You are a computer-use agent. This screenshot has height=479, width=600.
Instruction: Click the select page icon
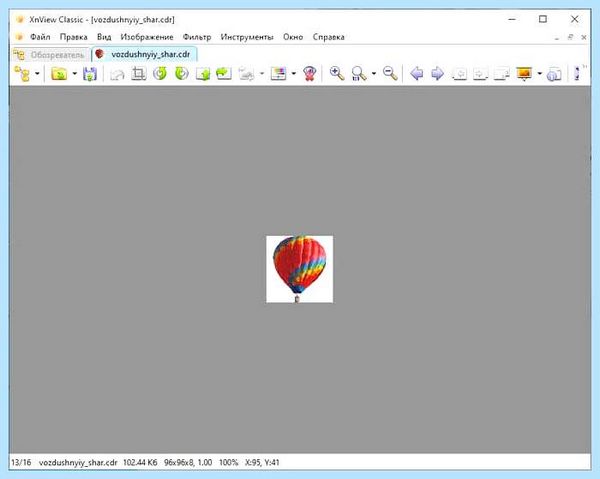[x=502, y=73]
